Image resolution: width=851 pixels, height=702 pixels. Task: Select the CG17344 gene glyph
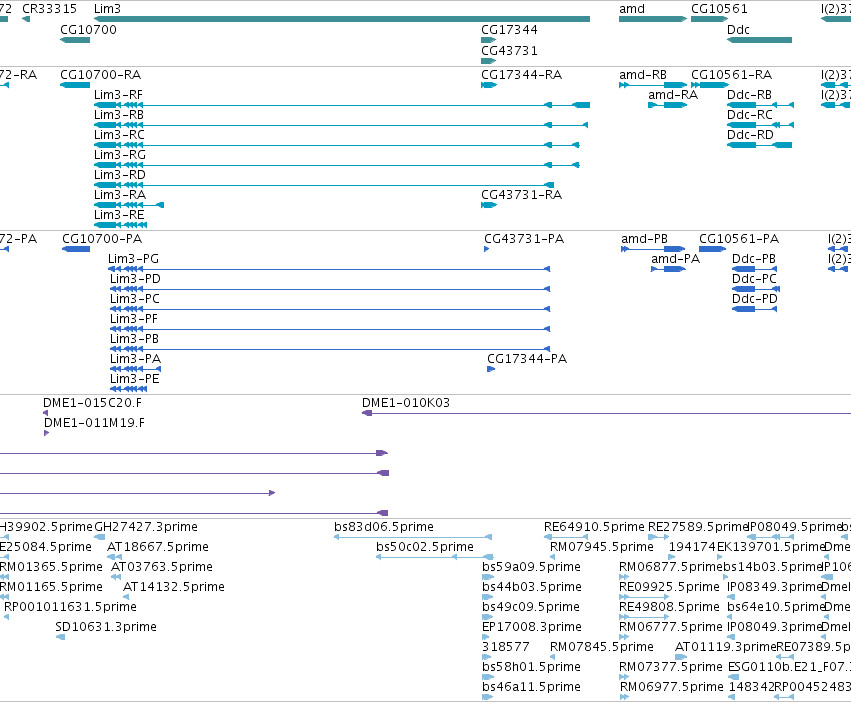488,40
